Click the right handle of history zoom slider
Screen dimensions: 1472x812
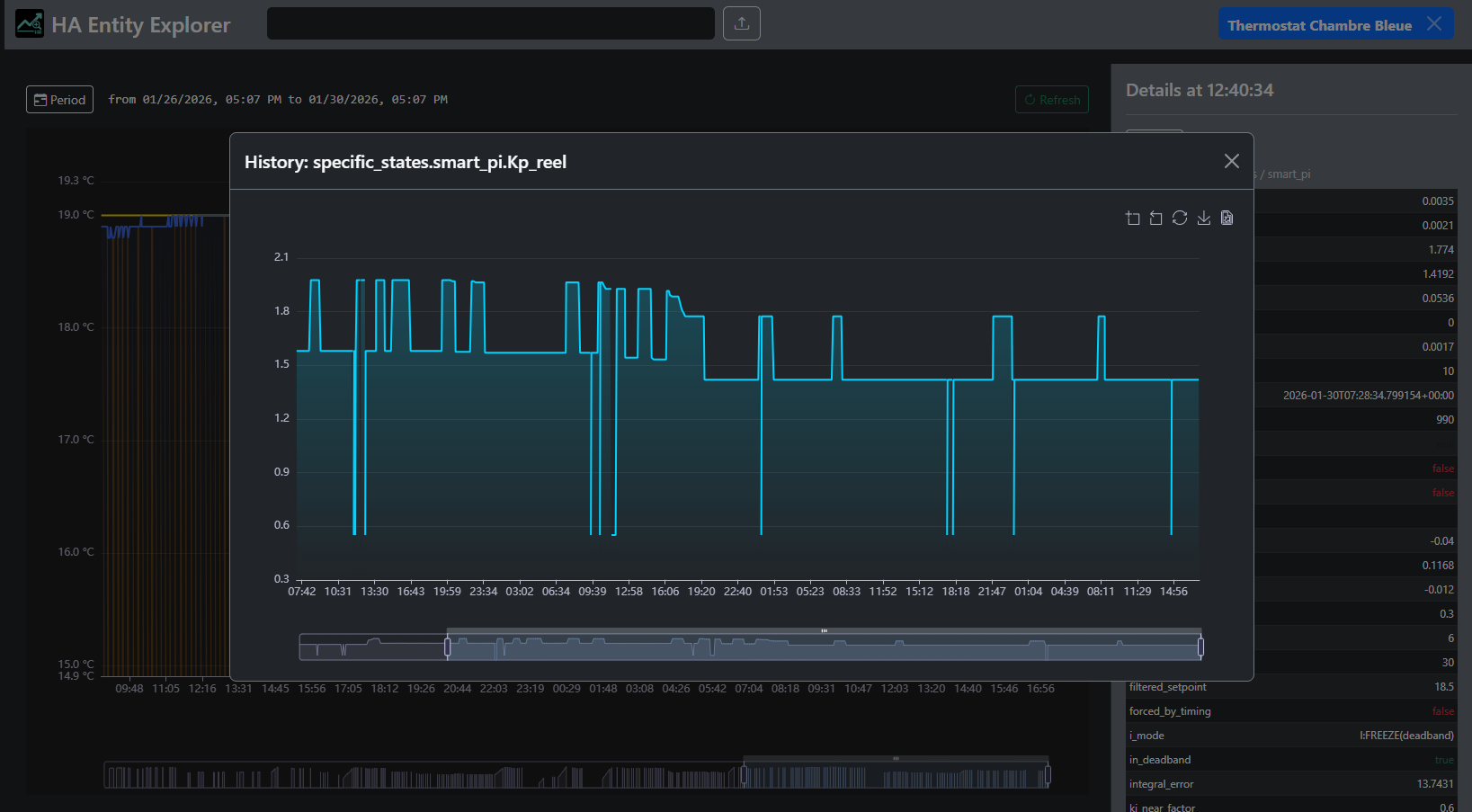[x=1200, y=647]
